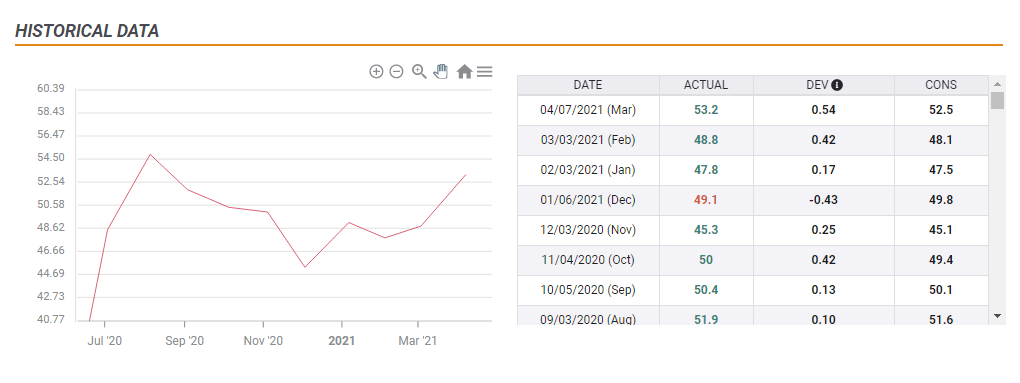
Task: Click actual value 47.8
Action: click(706, 170)
